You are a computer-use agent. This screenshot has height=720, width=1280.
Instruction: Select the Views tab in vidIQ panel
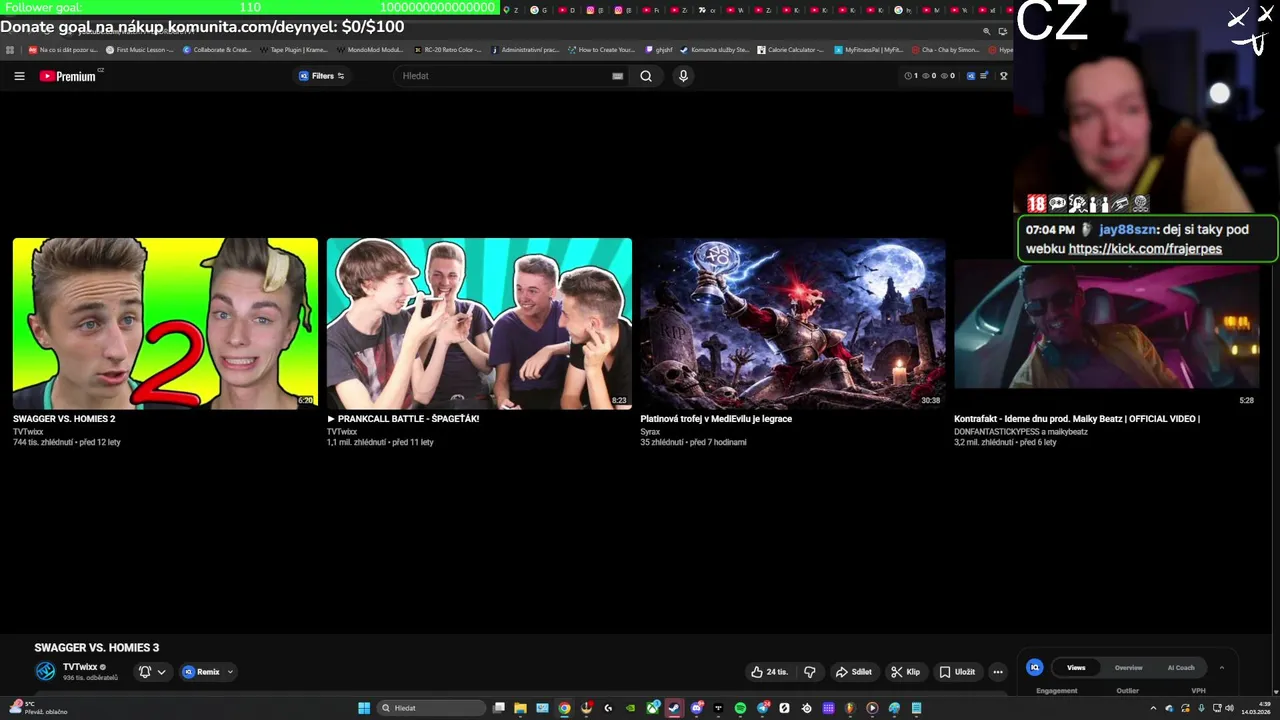1076,667
